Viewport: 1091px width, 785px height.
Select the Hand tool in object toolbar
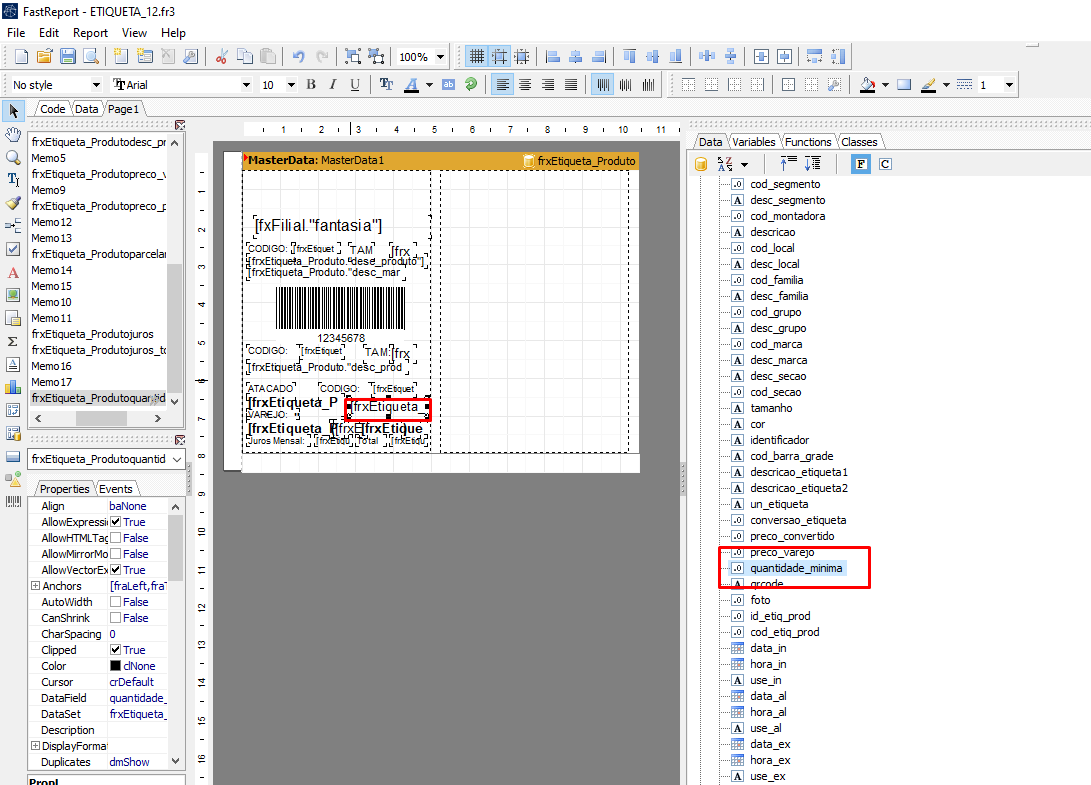click(x=13, y=134)
